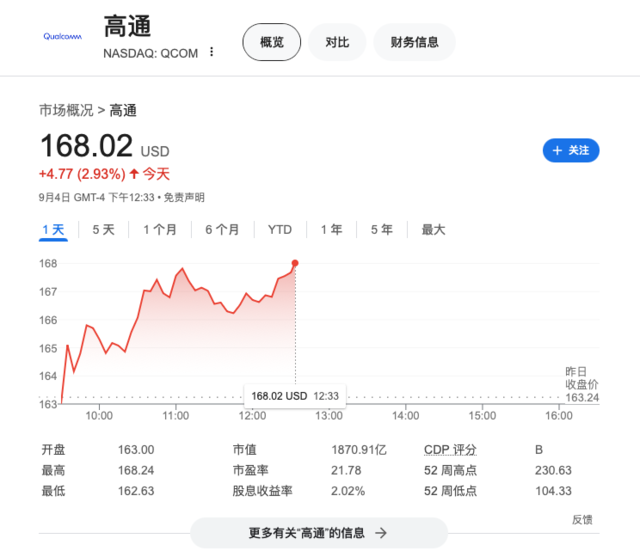The image size is (640, 557).
Task: Click the 16:00 axis label
Action: point(559,416)
